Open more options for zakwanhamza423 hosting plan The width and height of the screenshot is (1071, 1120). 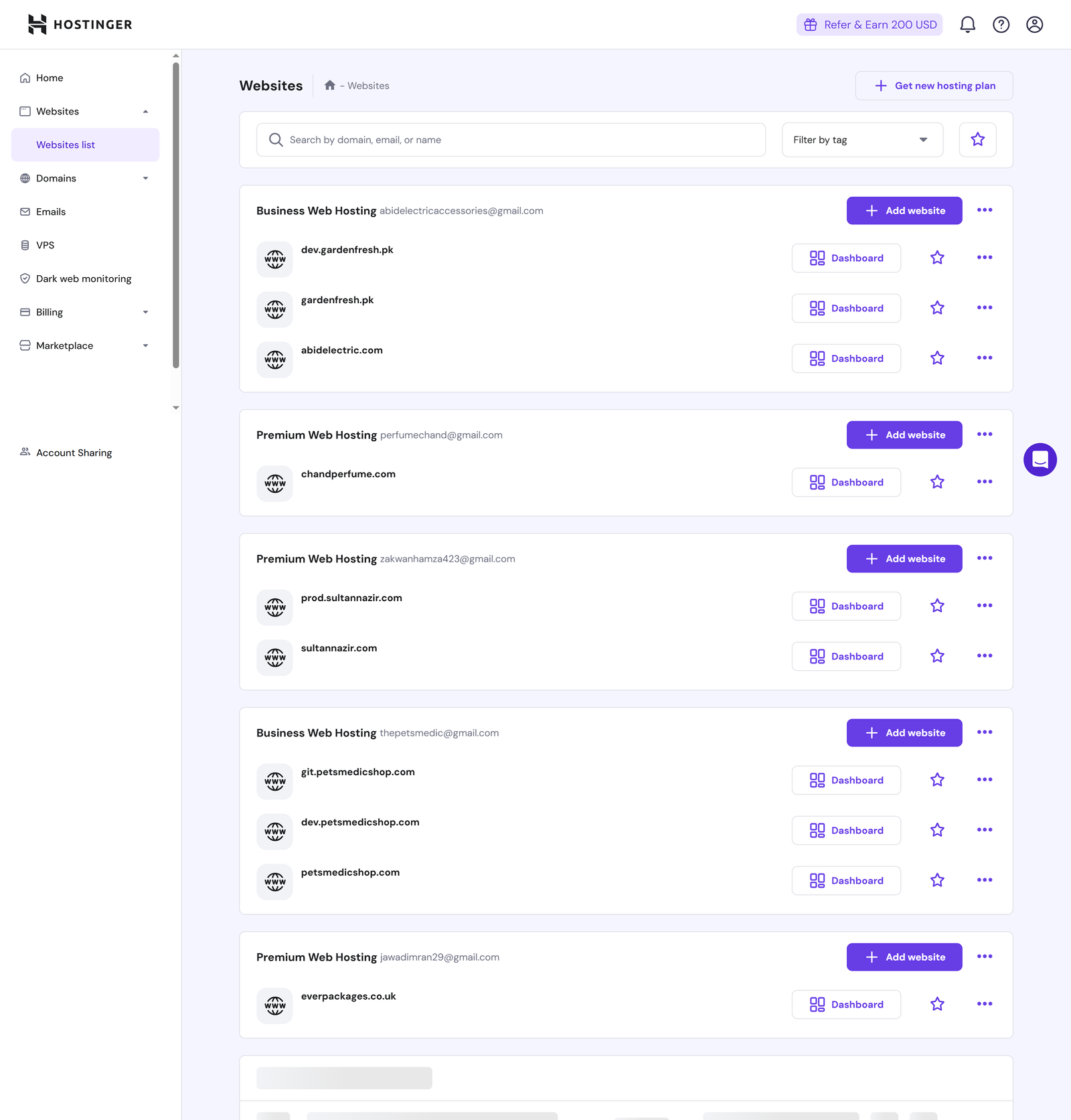985,558
